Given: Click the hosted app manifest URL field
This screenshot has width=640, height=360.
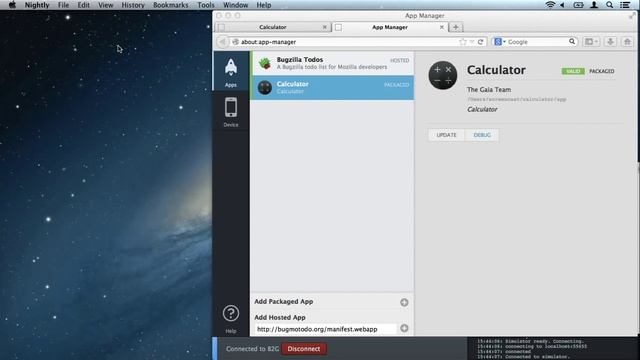Looking at the screenshot, I should 325,329.
